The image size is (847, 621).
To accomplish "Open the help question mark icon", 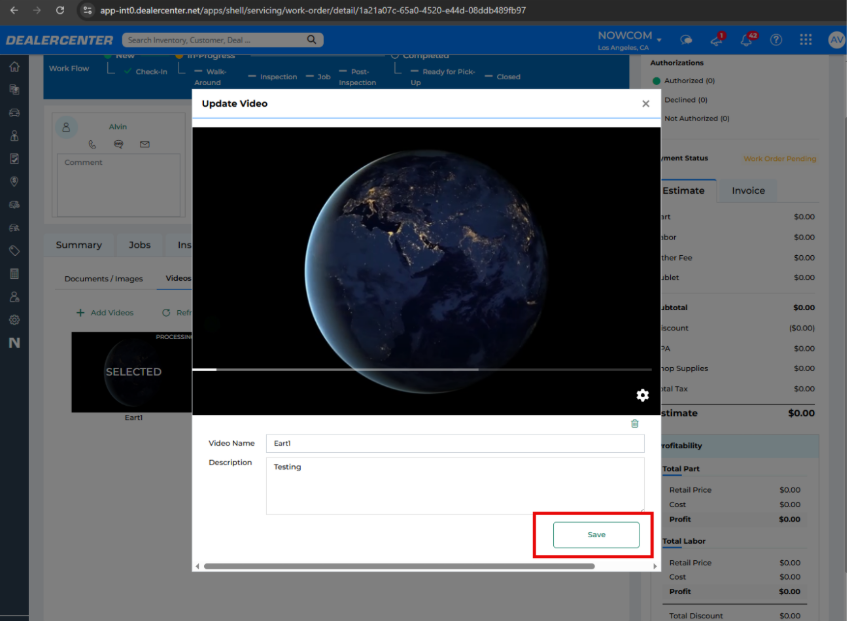I will coord(776,40).
